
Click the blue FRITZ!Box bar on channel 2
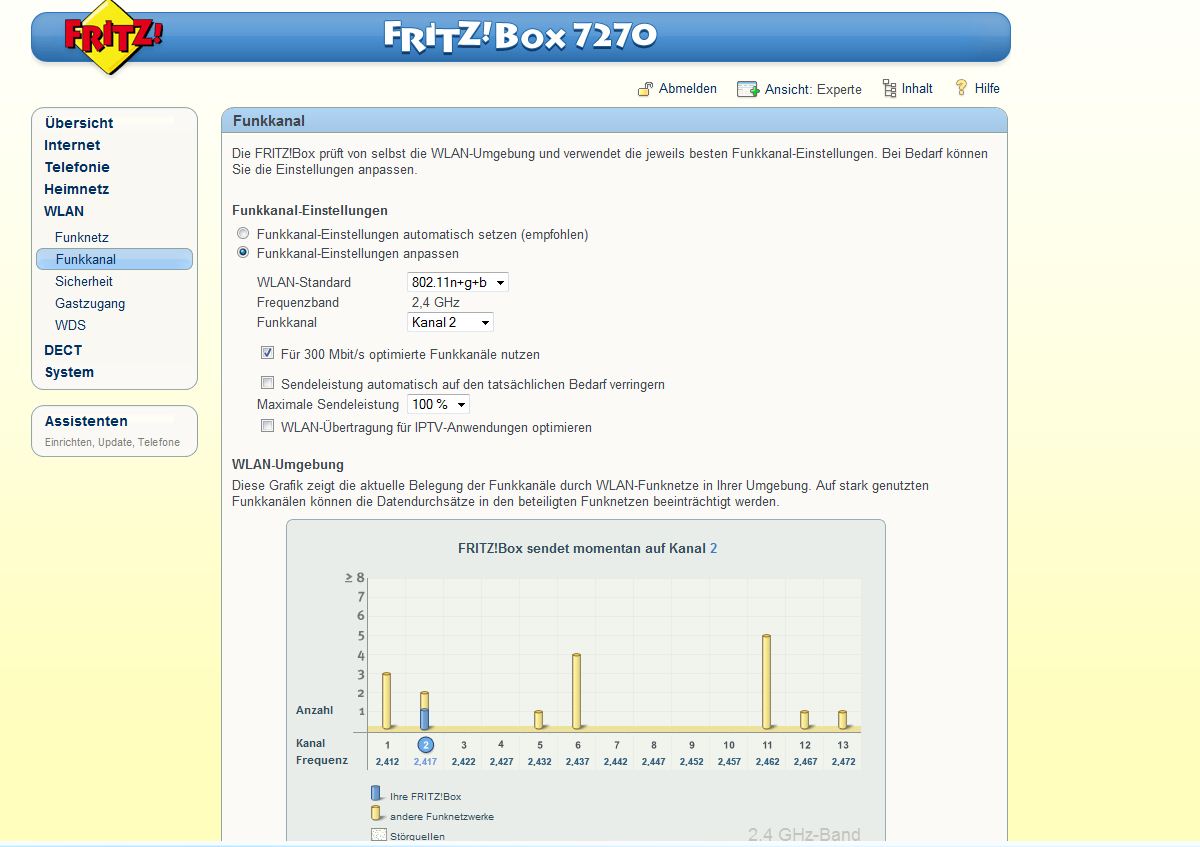pyautogui.click(x=424, y=718)
